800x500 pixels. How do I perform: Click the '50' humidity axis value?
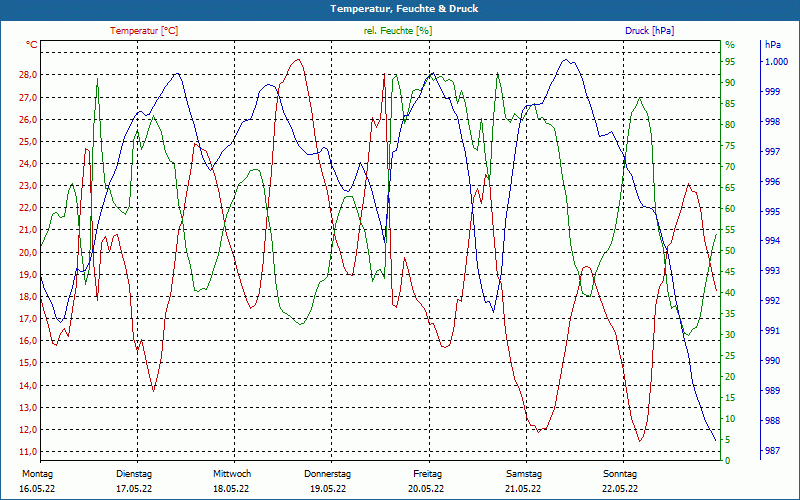730,251
